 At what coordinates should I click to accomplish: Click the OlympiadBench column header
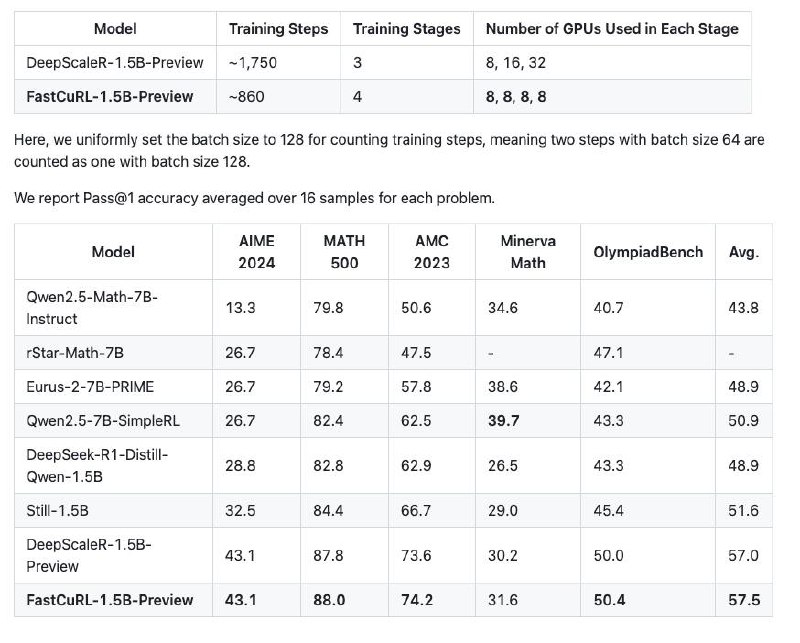[x=648, y=252]
